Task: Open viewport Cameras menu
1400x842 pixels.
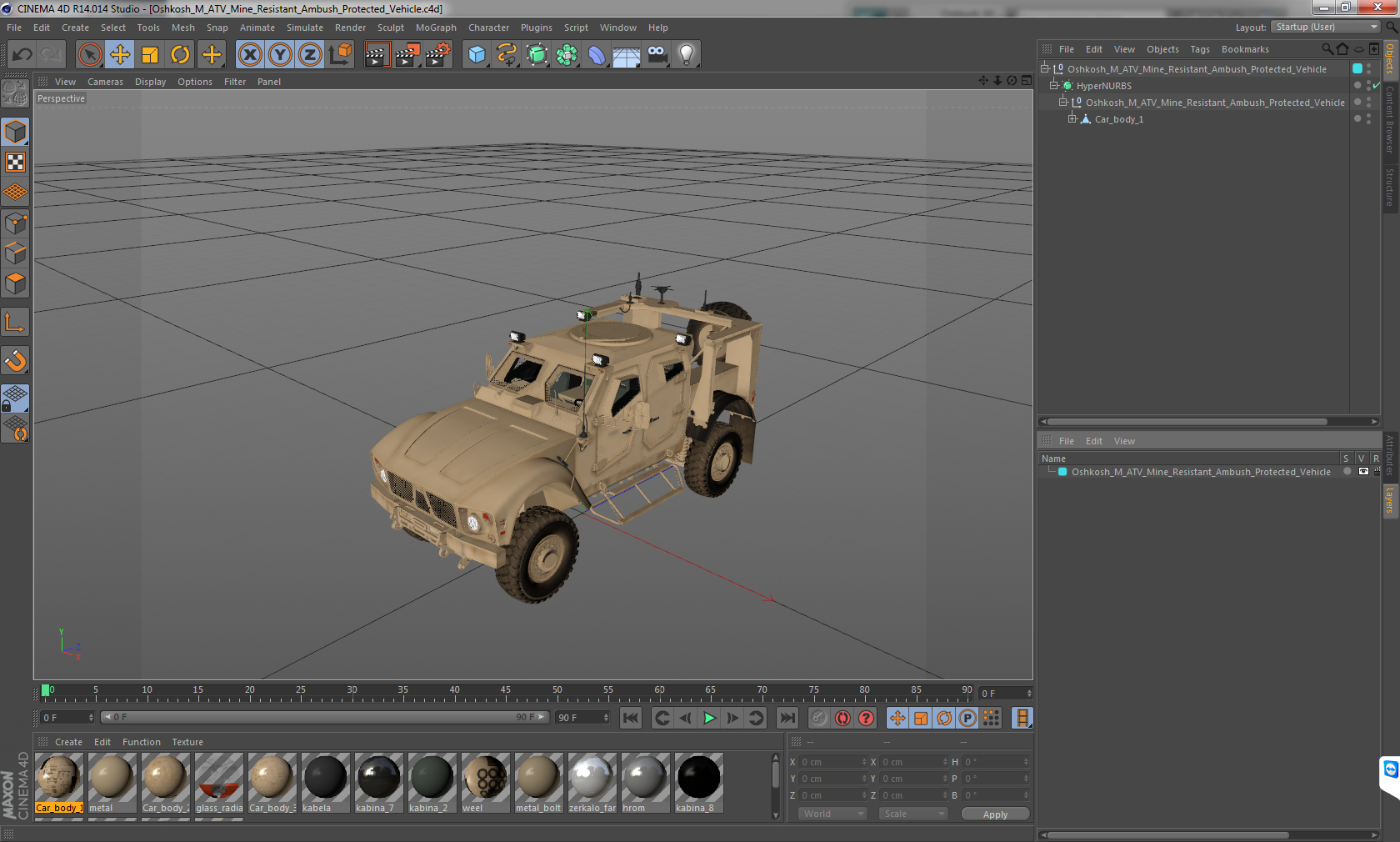Action: click(x=105, y=82)
